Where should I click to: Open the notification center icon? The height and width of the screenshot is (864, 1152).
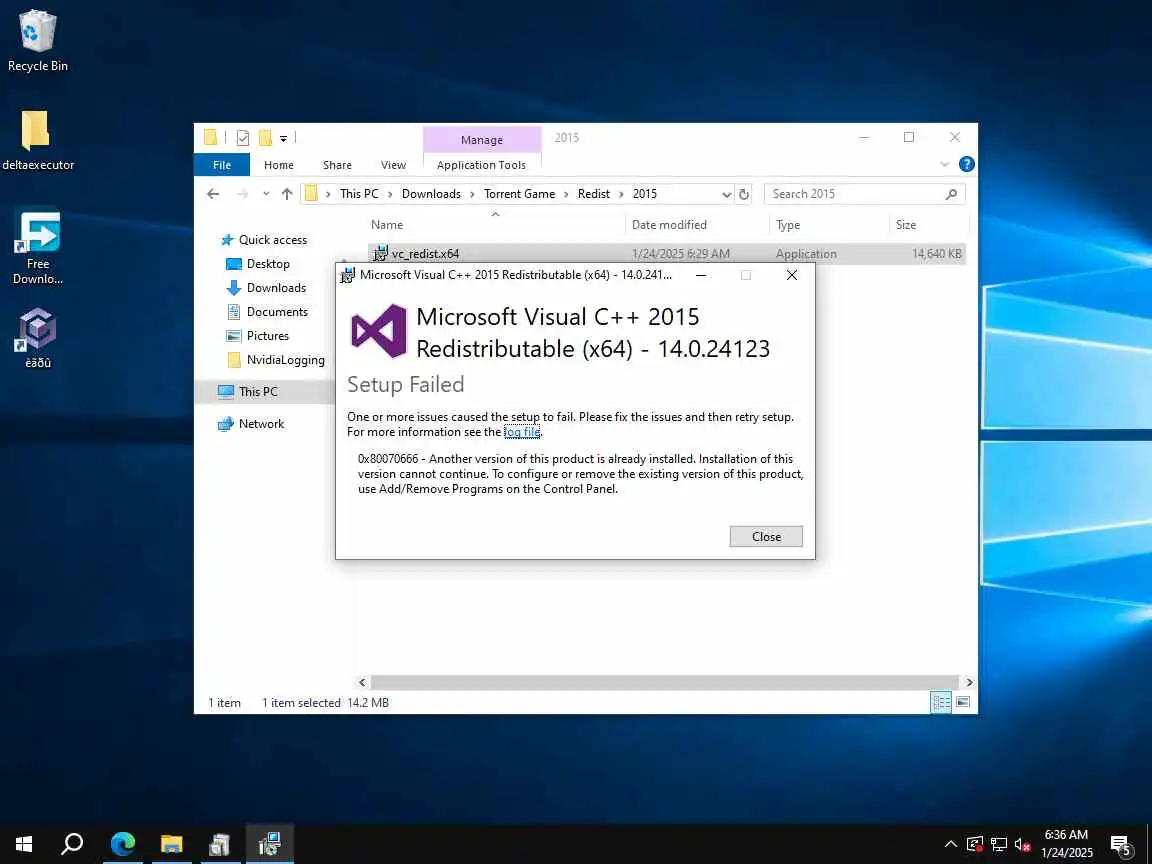(x=1121, y=844)
